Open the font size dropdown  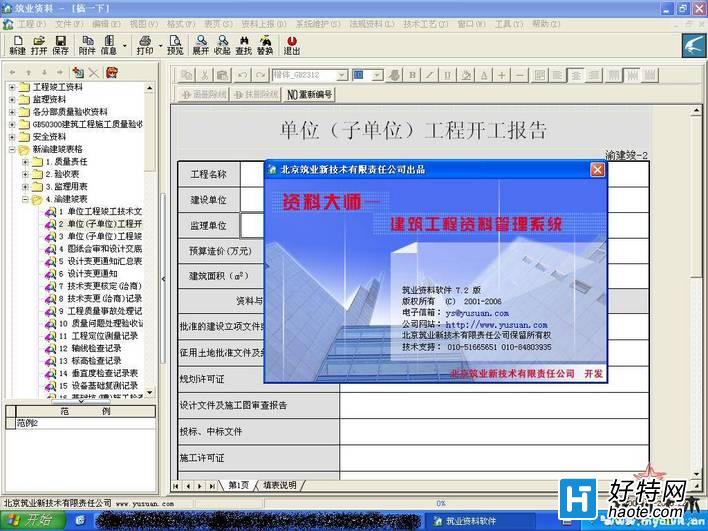(x=378, y=75)
